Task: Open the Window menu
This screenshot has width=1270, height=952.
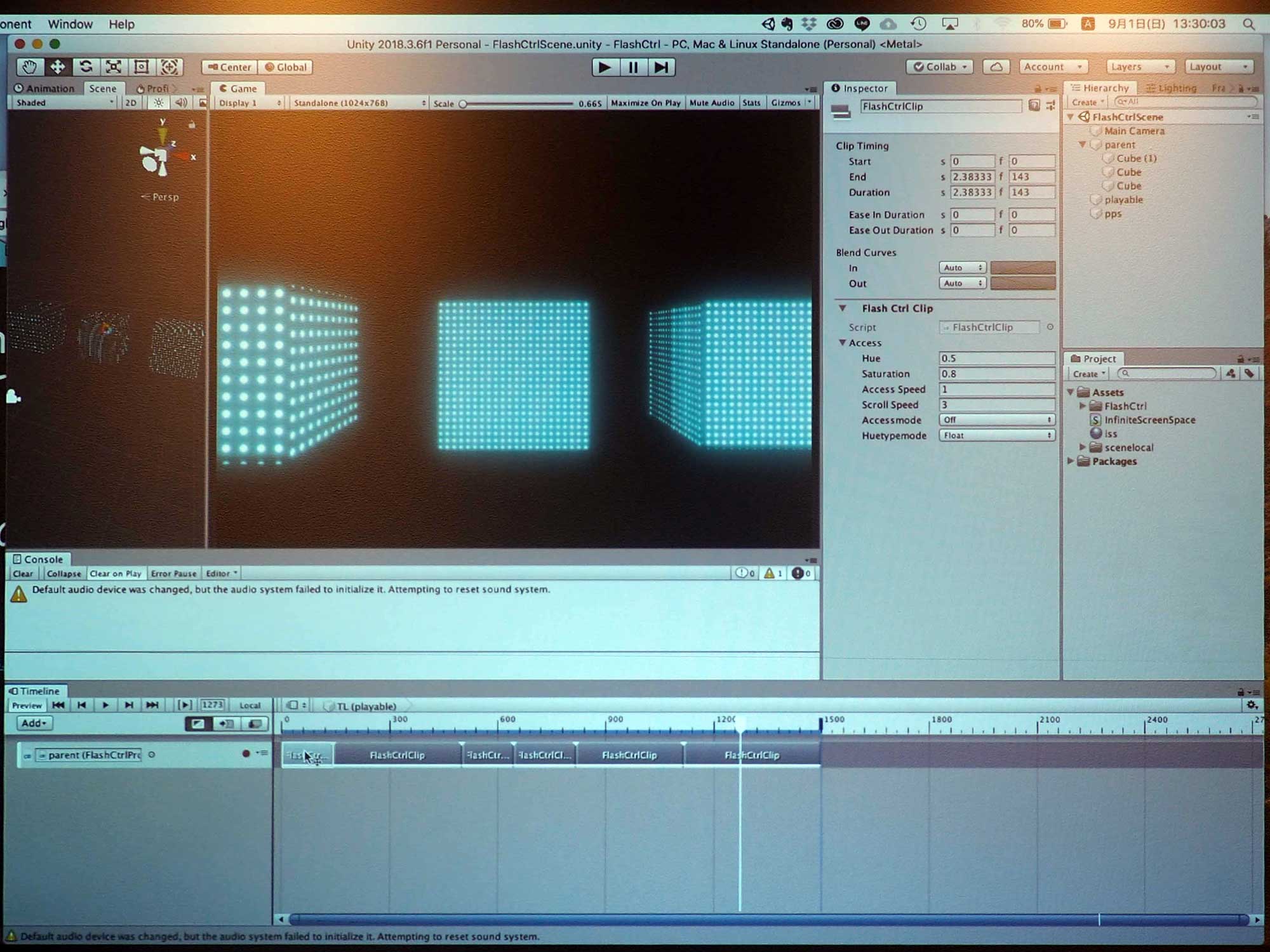Action: (70, 24)
